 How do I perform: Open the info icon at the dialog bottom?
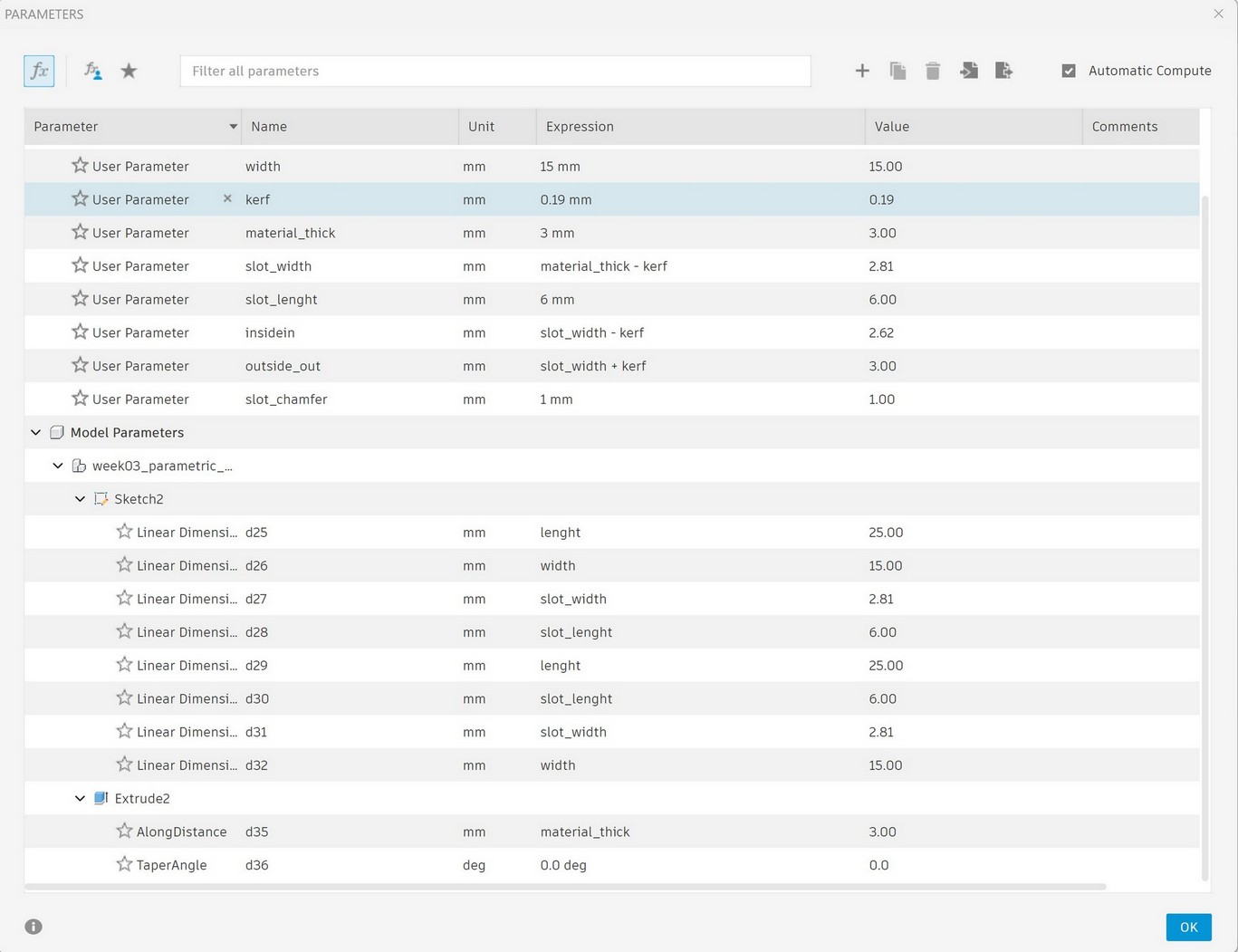[34, 927]
